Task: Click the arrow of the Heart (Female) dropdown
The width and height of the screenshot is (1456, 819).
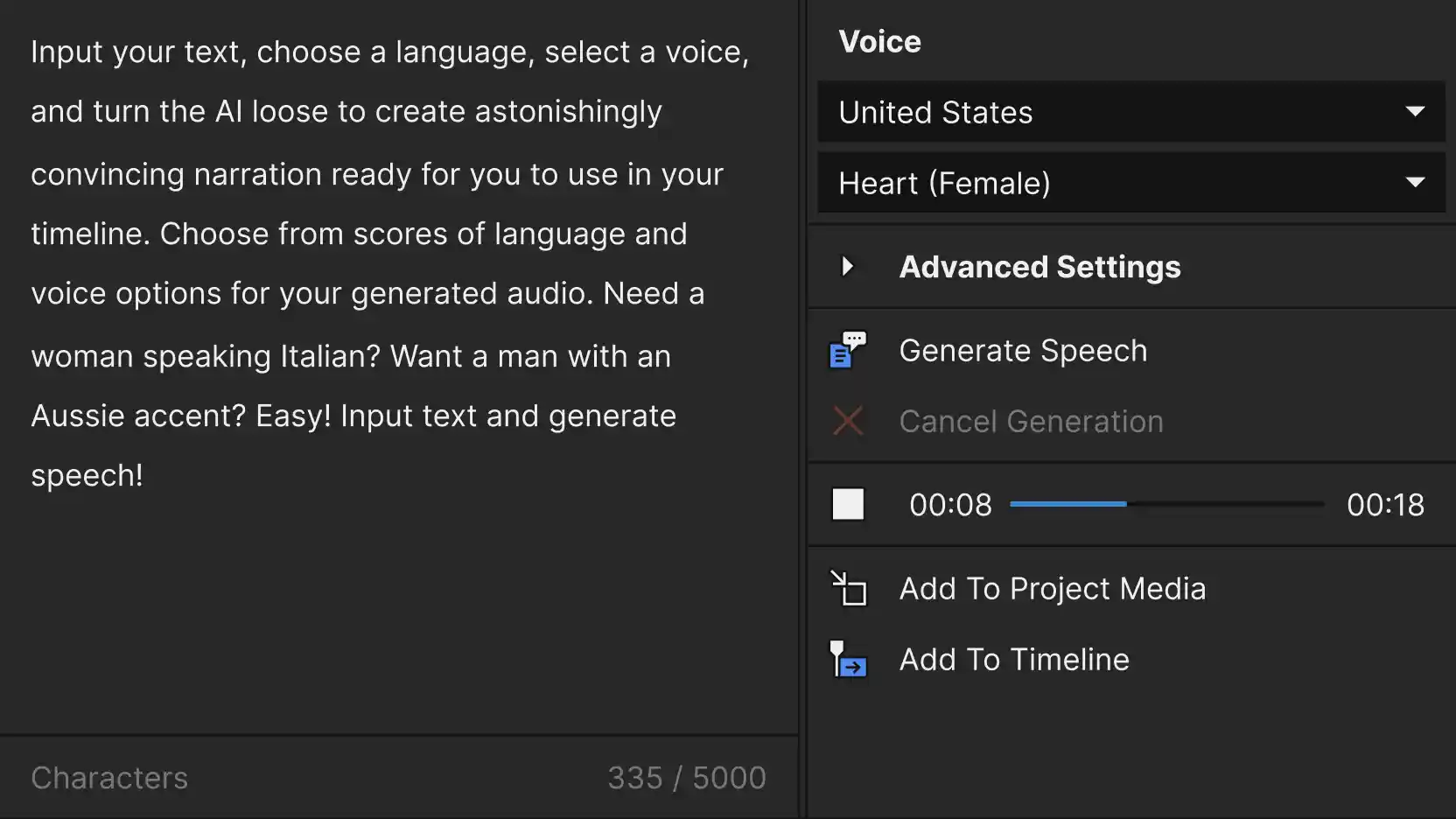Action: [x=1415, y=183]
